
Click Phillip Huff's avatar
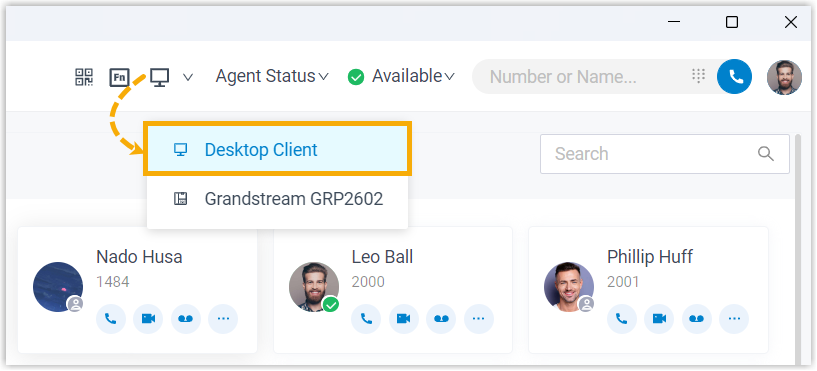(x=569, y=287)
